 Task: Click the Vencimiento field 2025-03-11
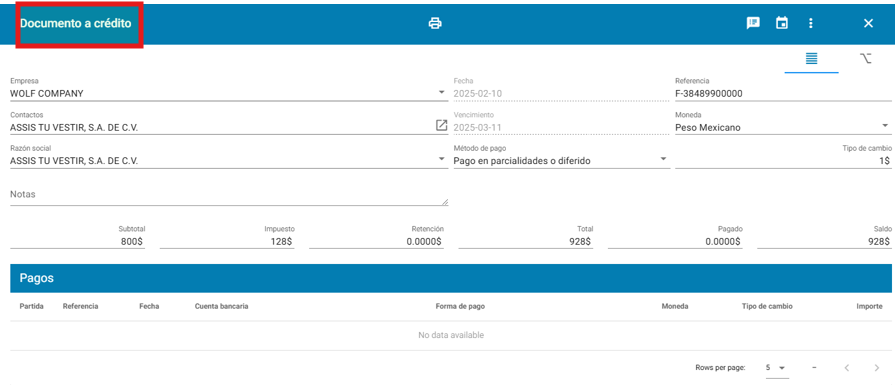[561, 128]
